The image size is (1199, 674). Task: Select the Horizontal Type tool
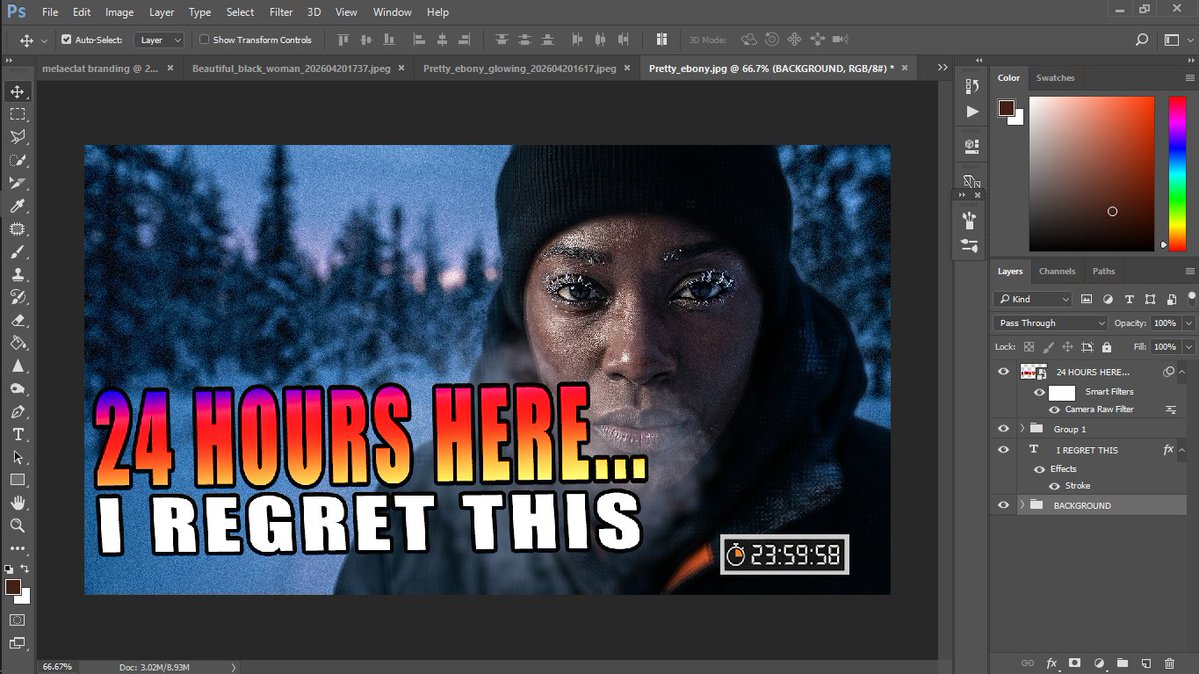click(18, 435)
